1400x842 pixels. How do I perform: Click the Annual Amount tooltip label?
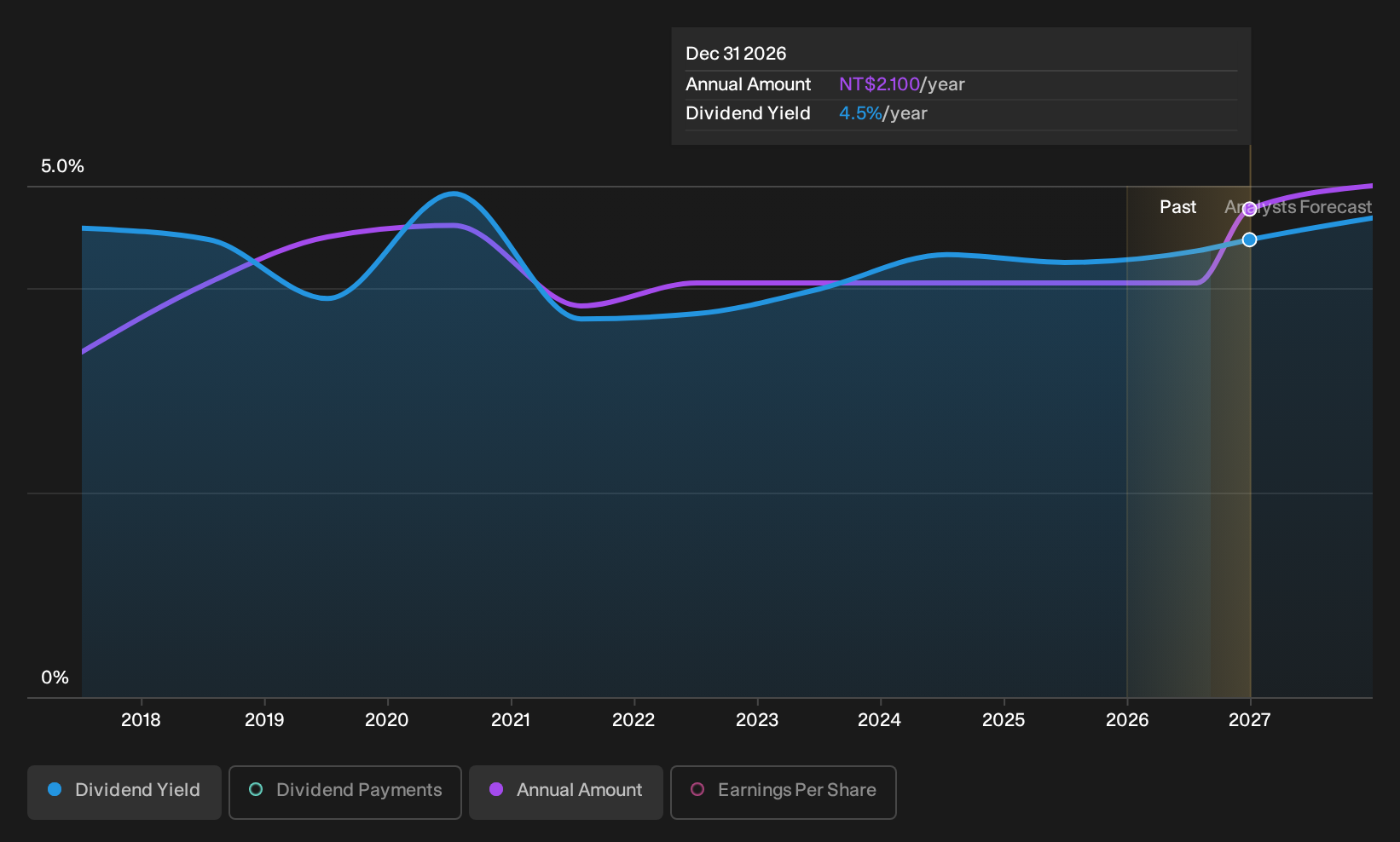[x=748, y=84]
